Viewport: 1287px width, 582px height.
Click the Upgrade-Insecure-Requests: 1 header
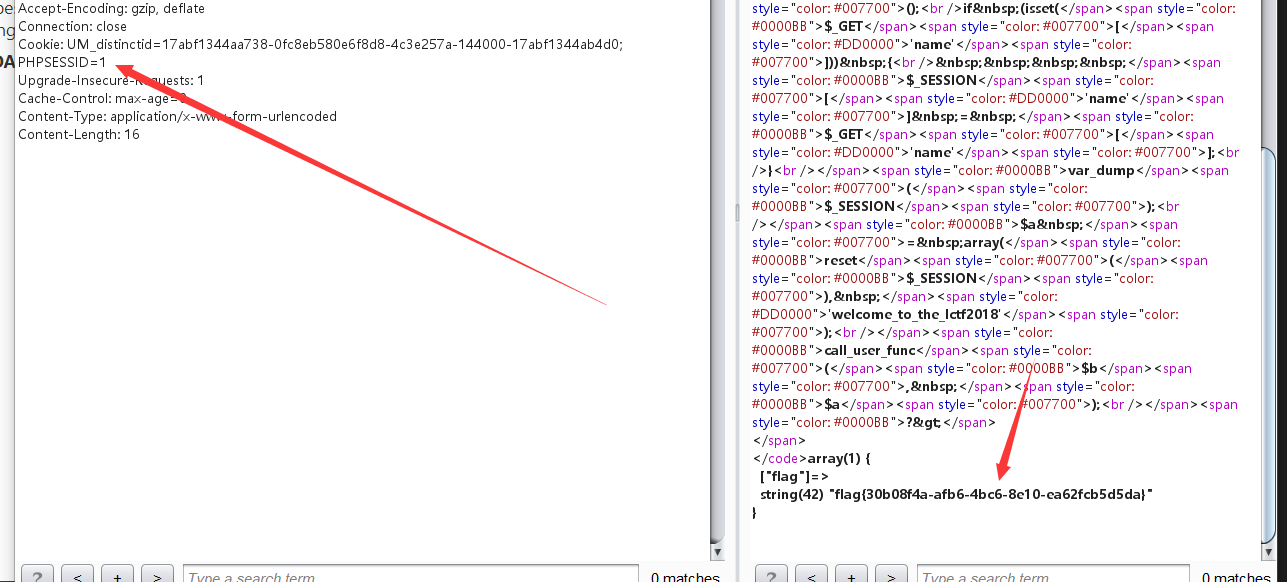[111, 80]
